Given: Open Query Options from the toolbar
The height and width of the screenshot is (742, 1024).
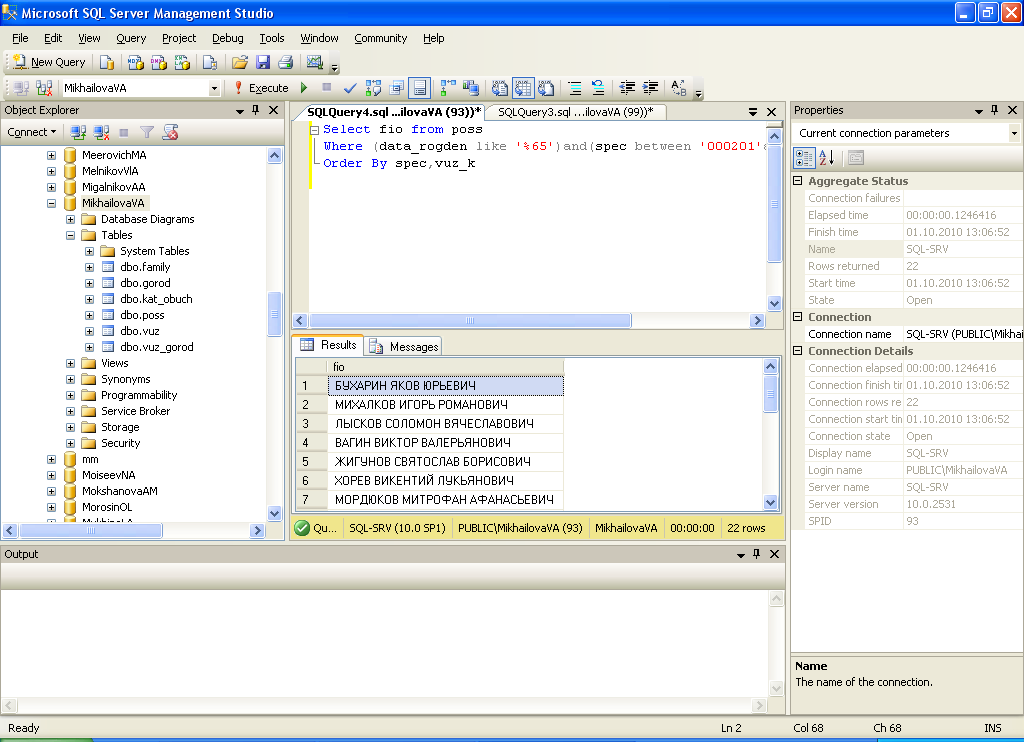Looking at the screenshot, I should pos(396,88).
